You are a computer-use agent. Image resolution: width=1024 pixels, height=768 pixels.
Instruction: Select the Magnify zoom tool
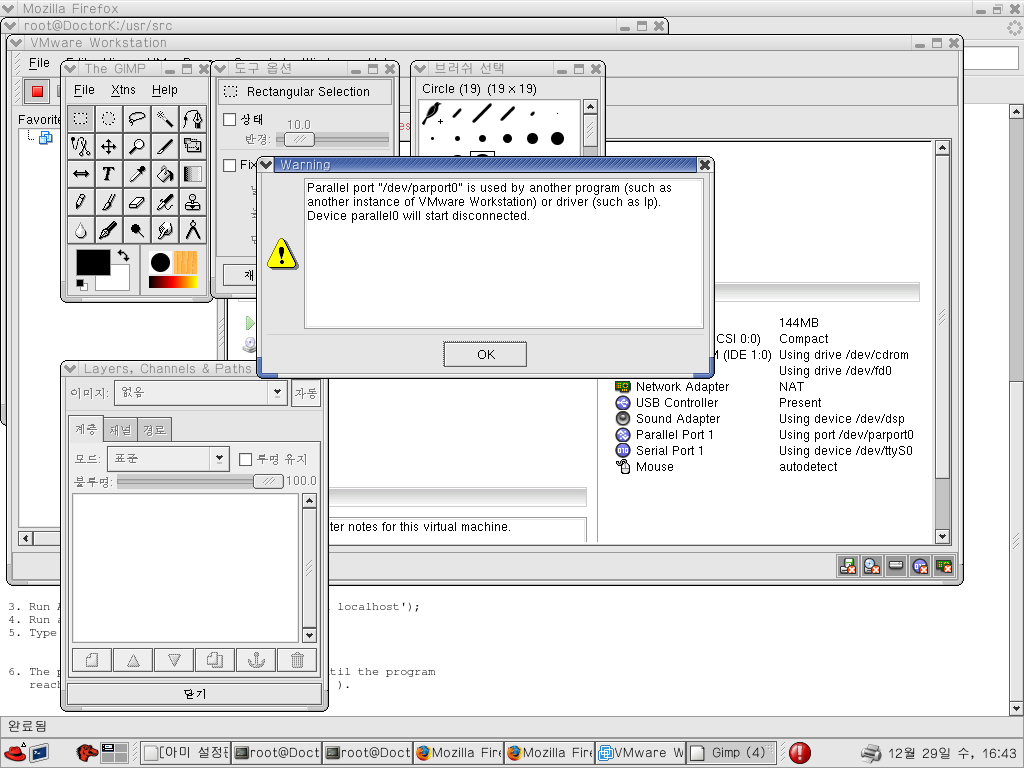point(136,146)
